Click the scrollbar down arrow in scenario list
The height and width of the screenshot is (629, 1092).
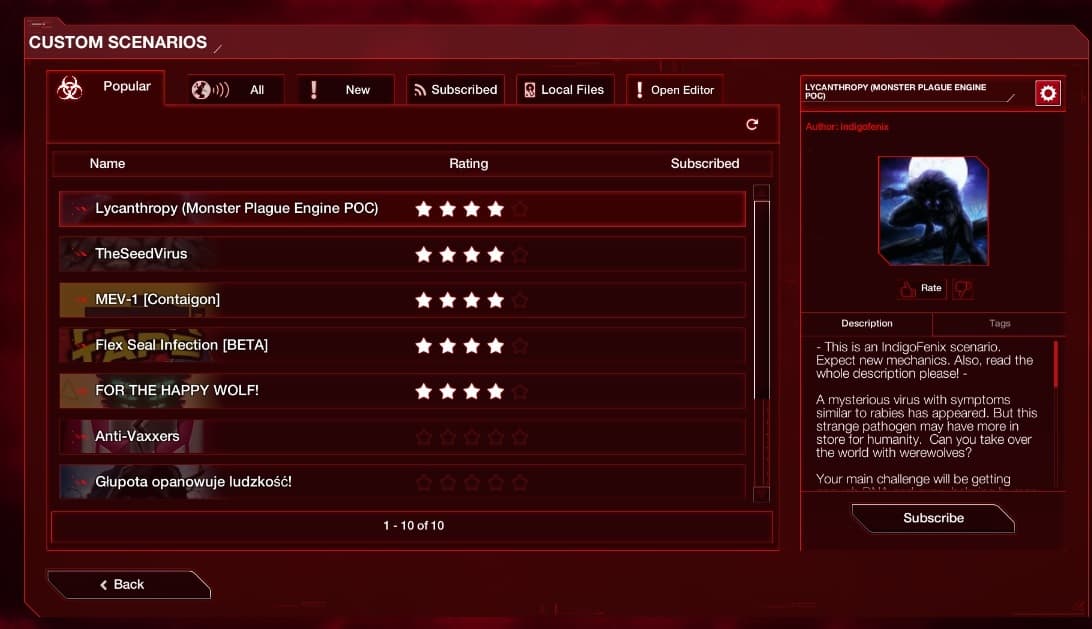[x=761, y=494]
